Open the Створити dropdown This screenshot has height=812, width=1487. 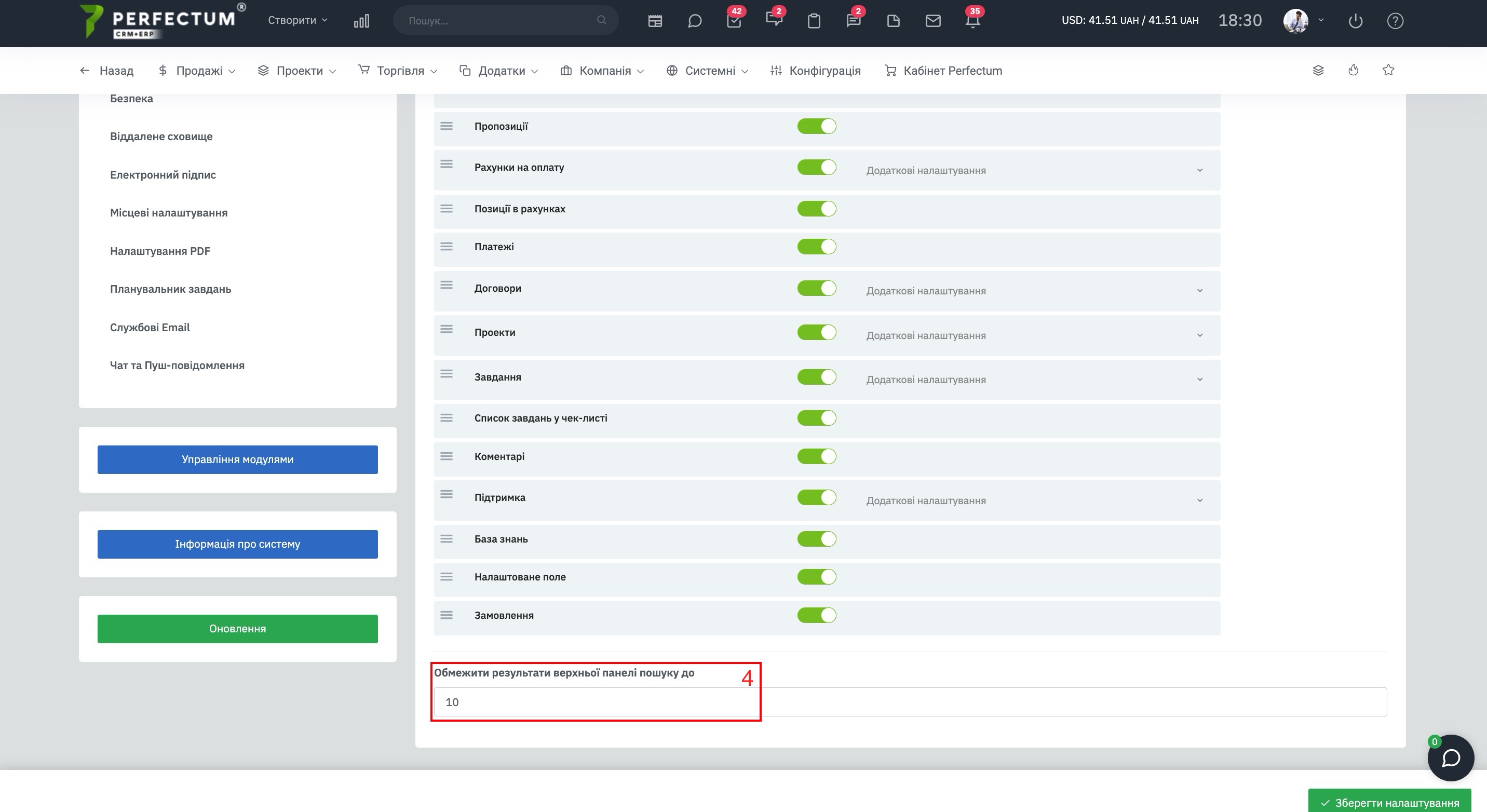coord(298,20)
